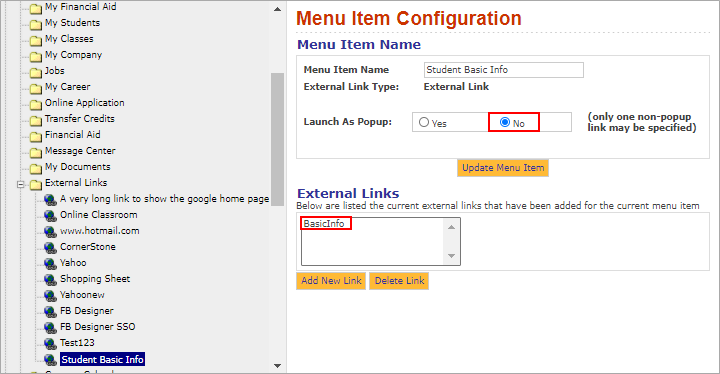Select the long google home page link
This screenshot has width=720, height=374.
tap(164, 199)
